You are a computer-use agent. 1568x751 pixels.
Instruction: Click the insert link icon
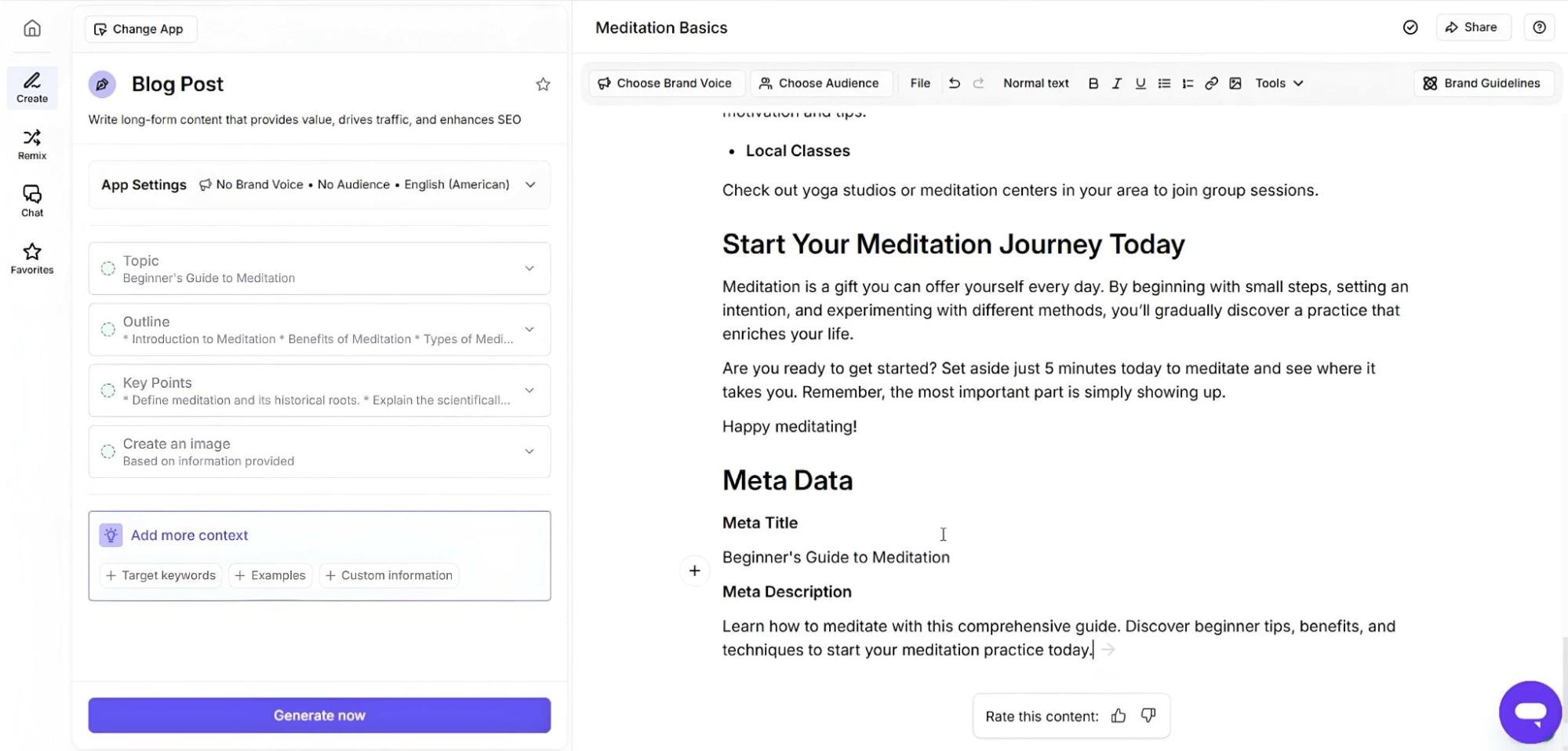tap(1211, 83)
